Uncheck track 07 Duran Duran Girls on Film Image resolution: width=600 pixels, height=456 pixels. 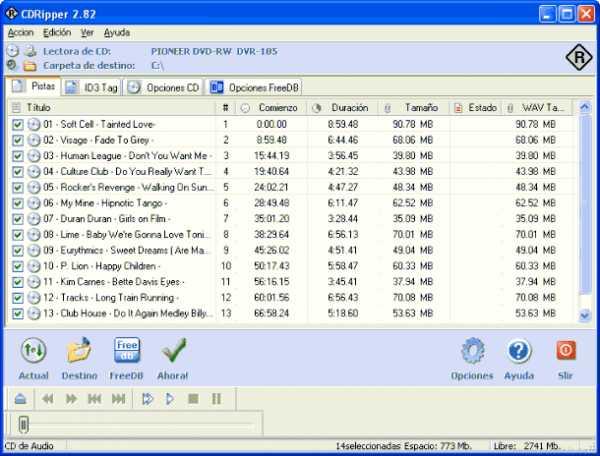pyautogui.click(x=18, y=219)
